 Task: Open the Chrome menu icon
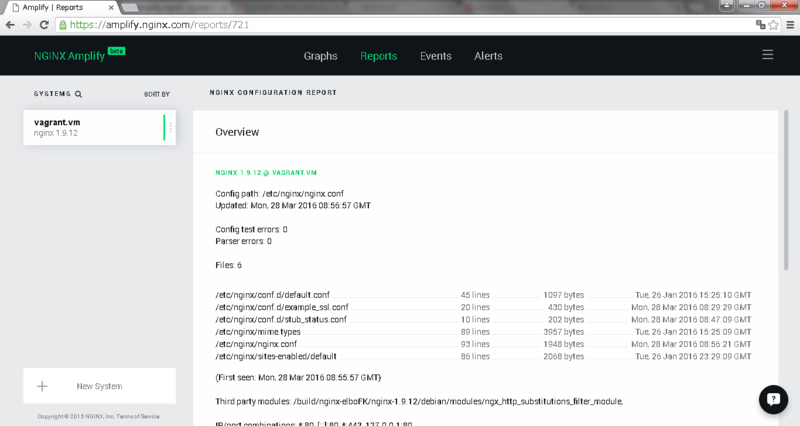(790, 24)
